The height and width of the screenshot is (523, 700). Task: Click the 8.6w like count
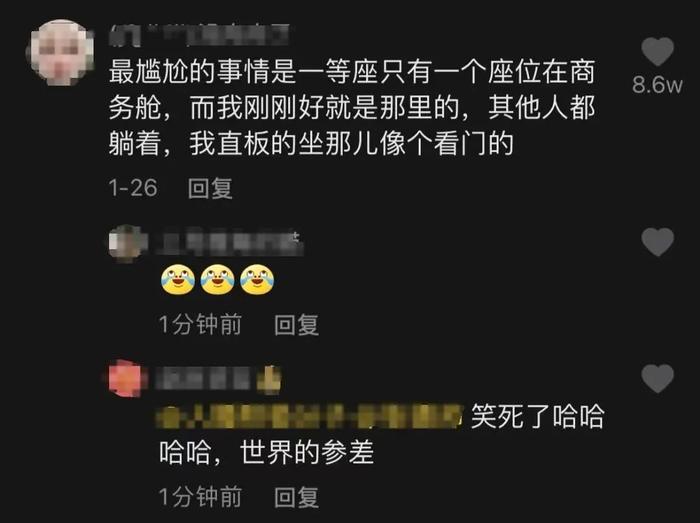[658, 84]
